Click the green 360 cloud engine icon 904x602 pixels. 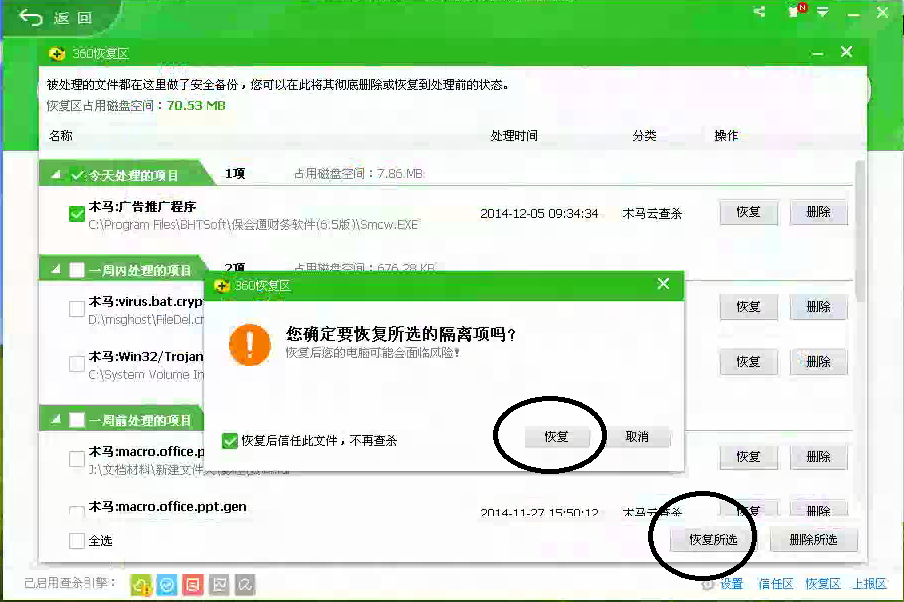point(140,584)
